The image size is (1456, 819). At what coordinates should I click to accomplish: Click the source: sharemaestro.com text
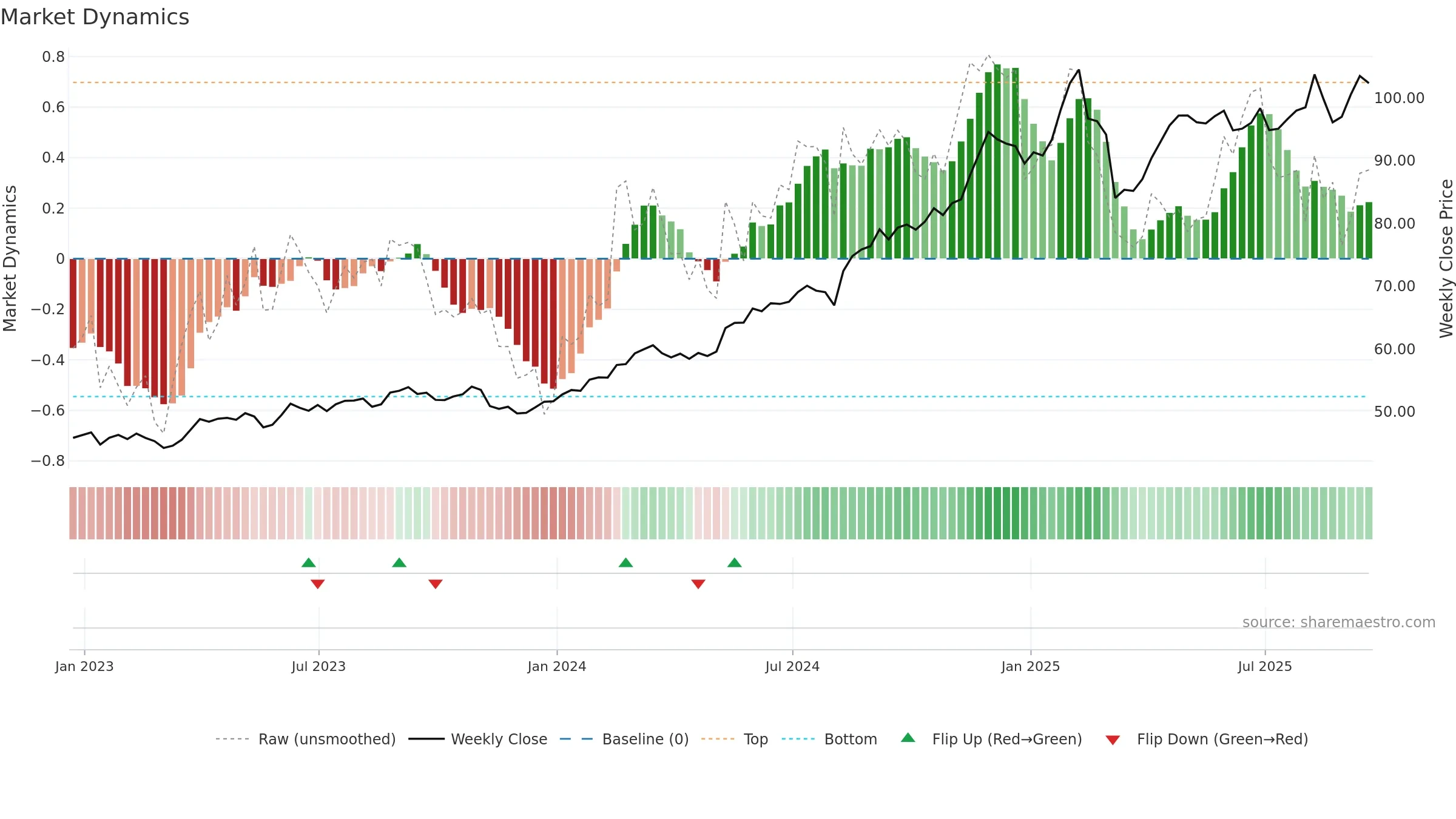coord(1339,622)
